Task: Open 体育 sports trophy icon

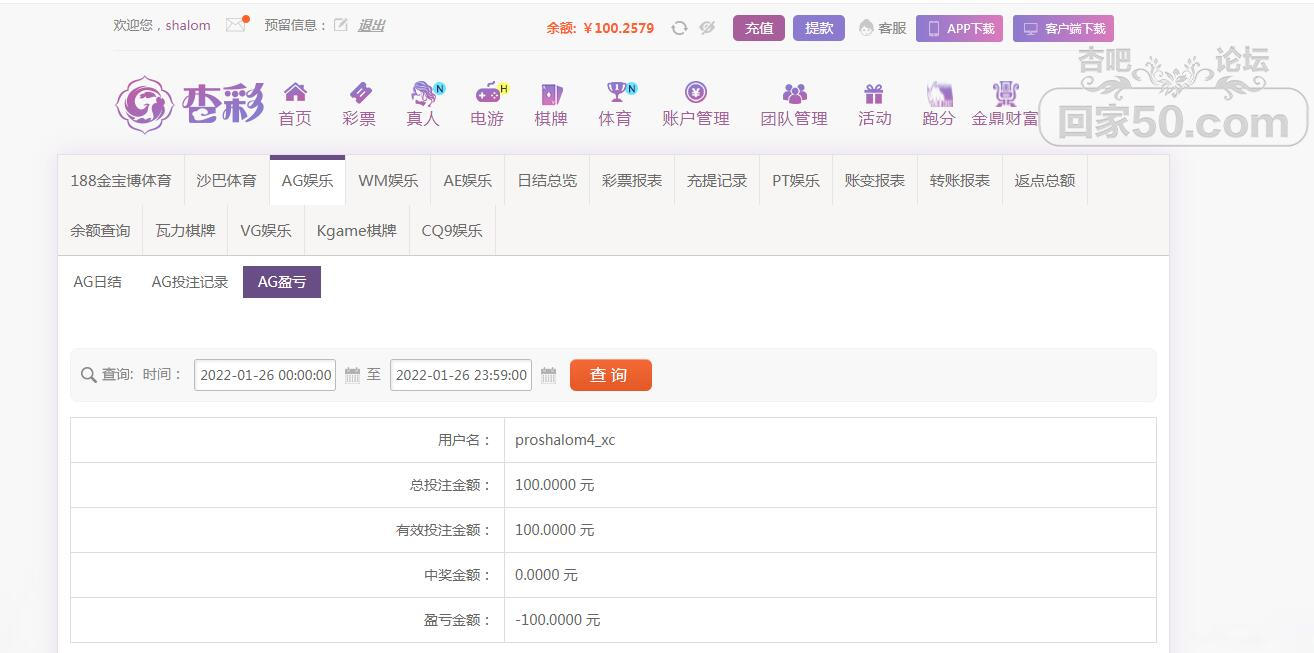Action: pos(619,93)
